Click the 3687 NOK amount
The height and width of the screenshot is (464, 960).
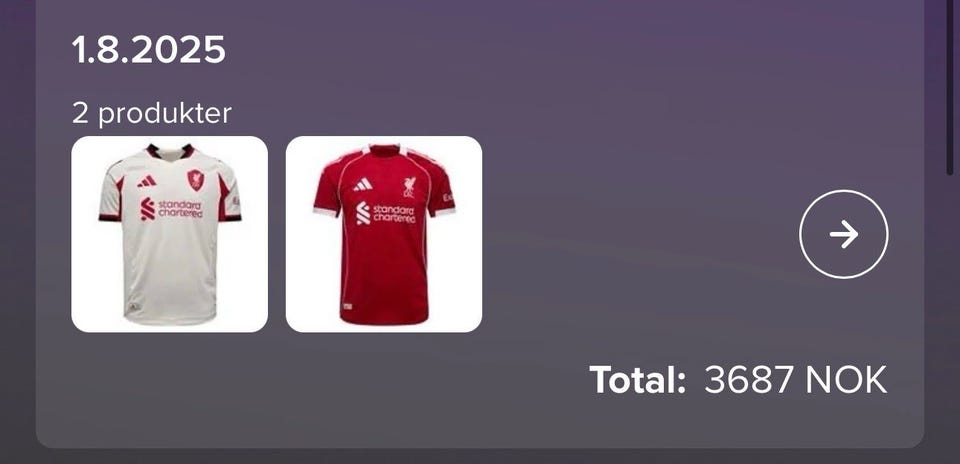coord(795,380)
